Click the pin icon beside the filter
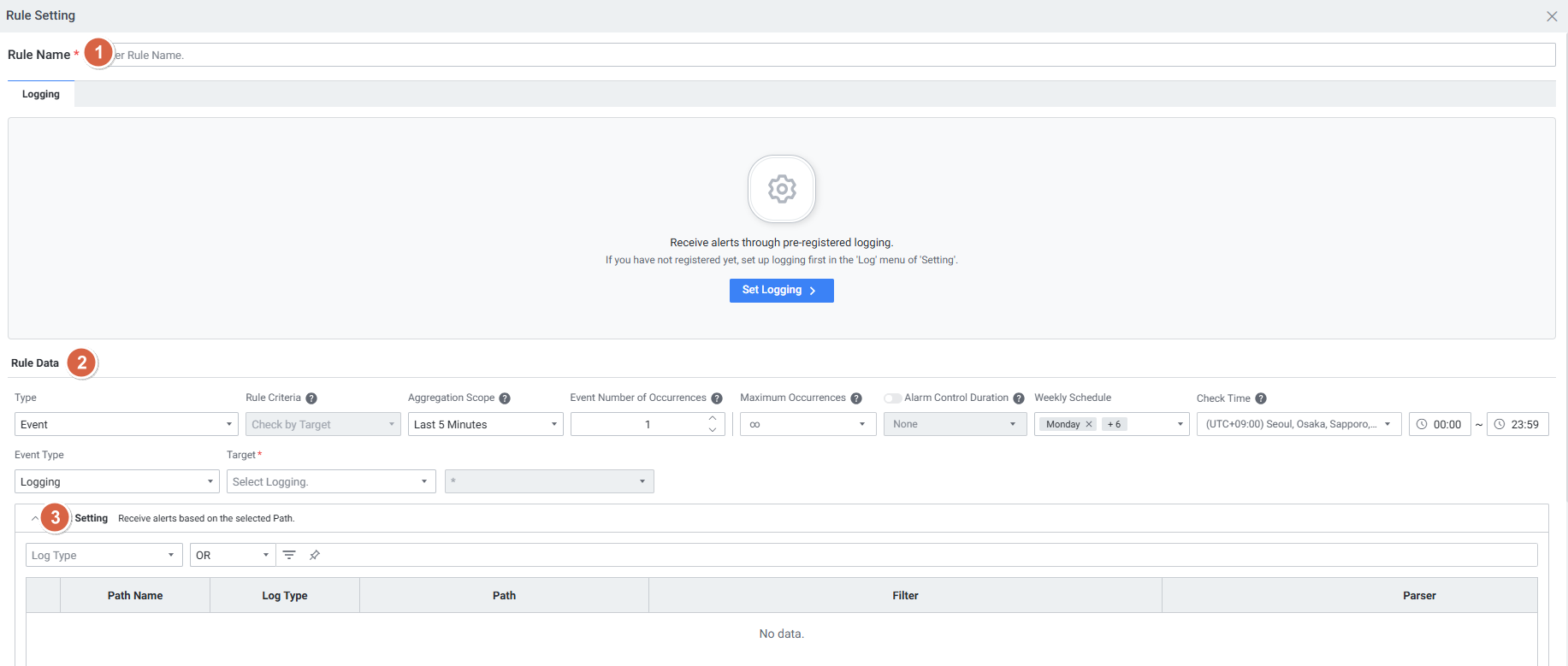The height and width of the screenshot is (666, 1568). point(315,555)
